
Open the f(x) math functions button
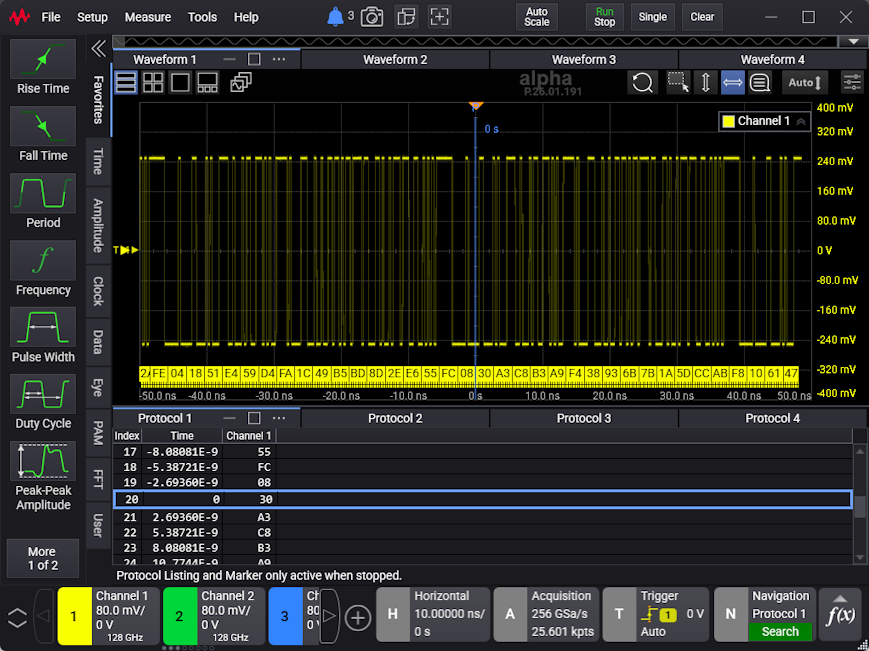[x=841, y=614]
